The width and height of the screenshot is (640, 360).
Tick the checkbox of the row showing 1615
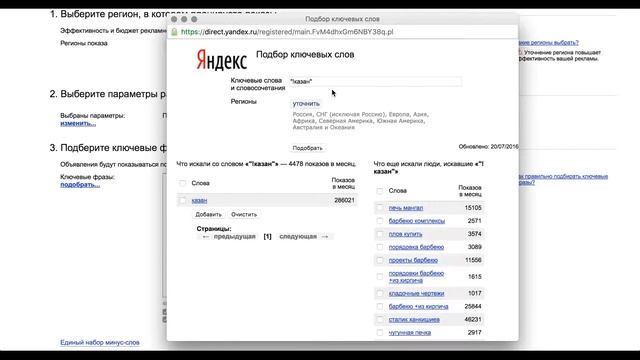pyautogui.click(x=380, y=277)
